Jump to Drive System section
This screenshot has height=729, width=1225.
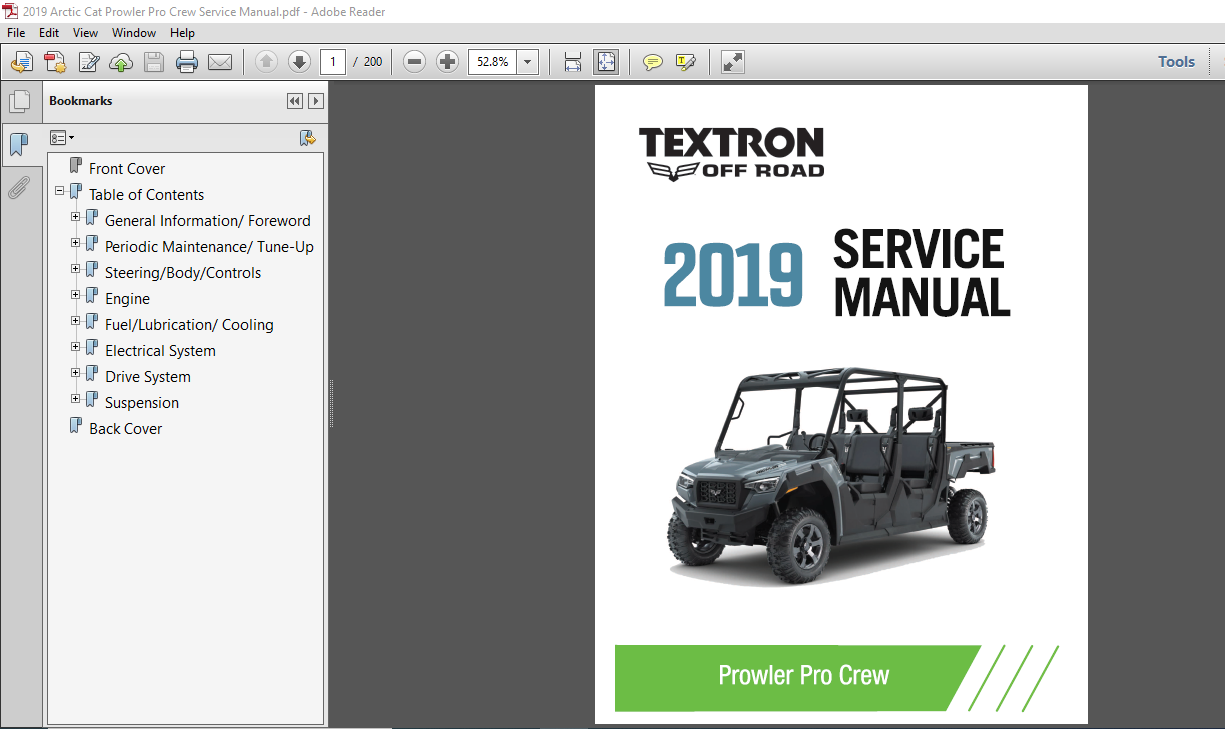(x=148, y=377)
